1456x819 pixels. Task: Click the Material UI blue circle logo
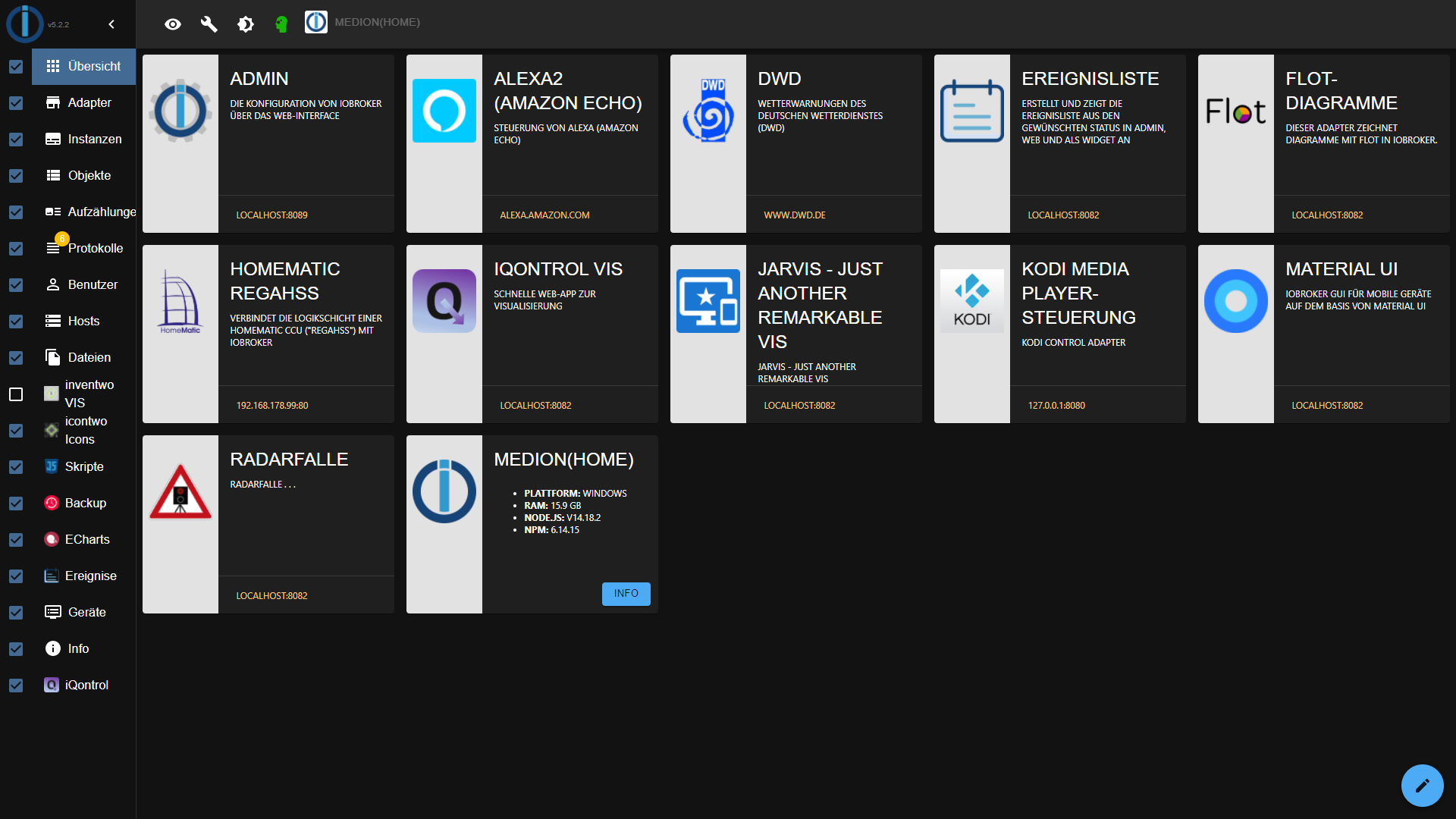coord(1236,301)
